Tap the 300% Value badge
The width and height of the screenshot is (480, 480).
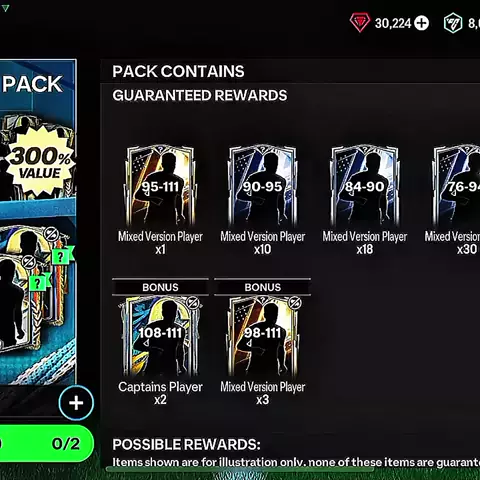40,162
